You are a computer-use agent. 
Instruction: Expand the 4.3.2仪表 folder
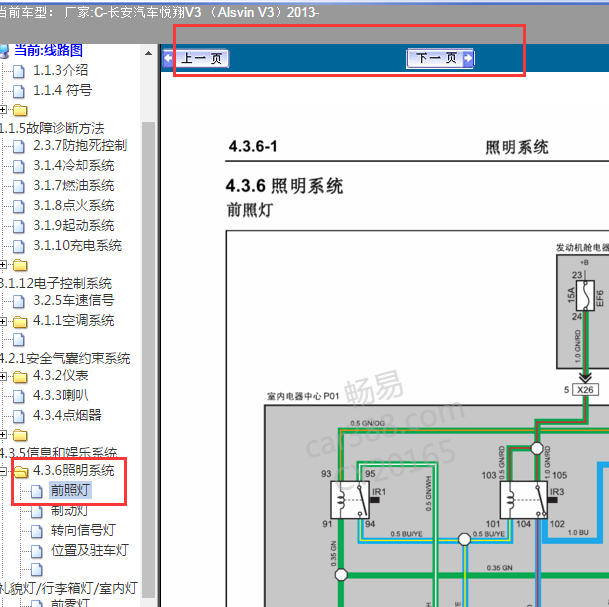3,376
